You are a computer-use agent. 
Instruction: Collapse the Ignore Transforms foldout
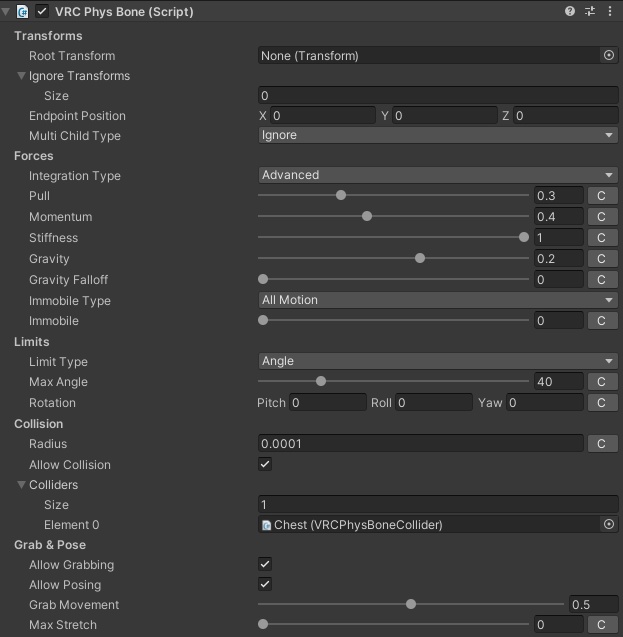click(22, 76)
